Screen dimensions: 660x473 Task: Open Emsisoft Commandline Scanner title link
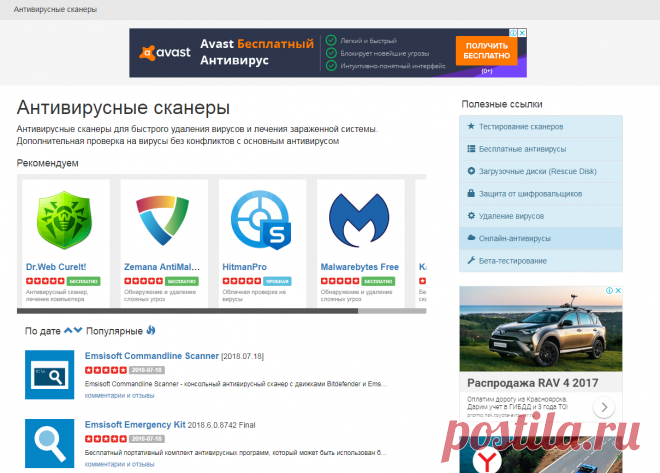click(152, 356)
